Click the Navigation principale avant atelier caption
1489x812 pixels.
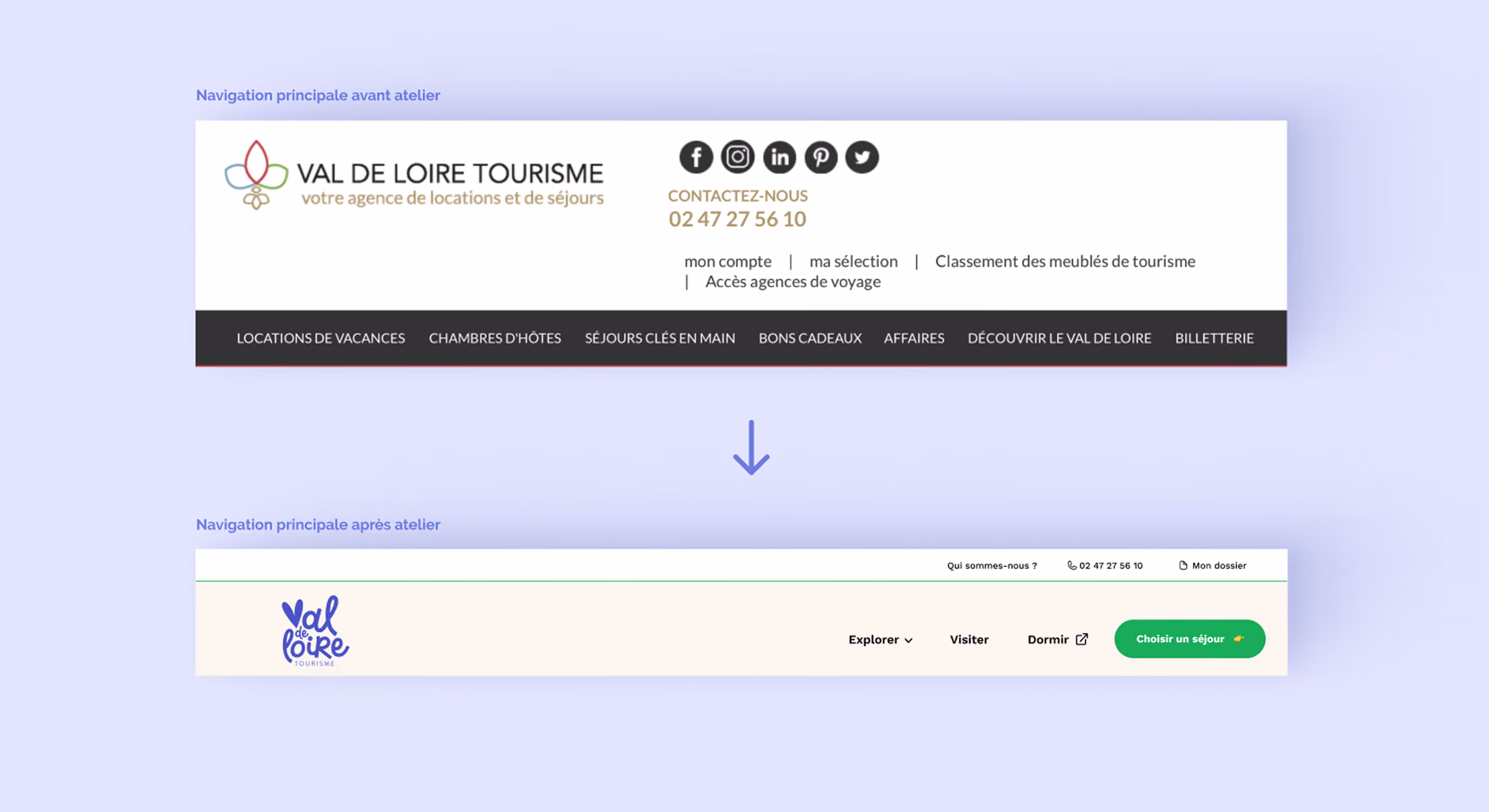tap(318, 95)
